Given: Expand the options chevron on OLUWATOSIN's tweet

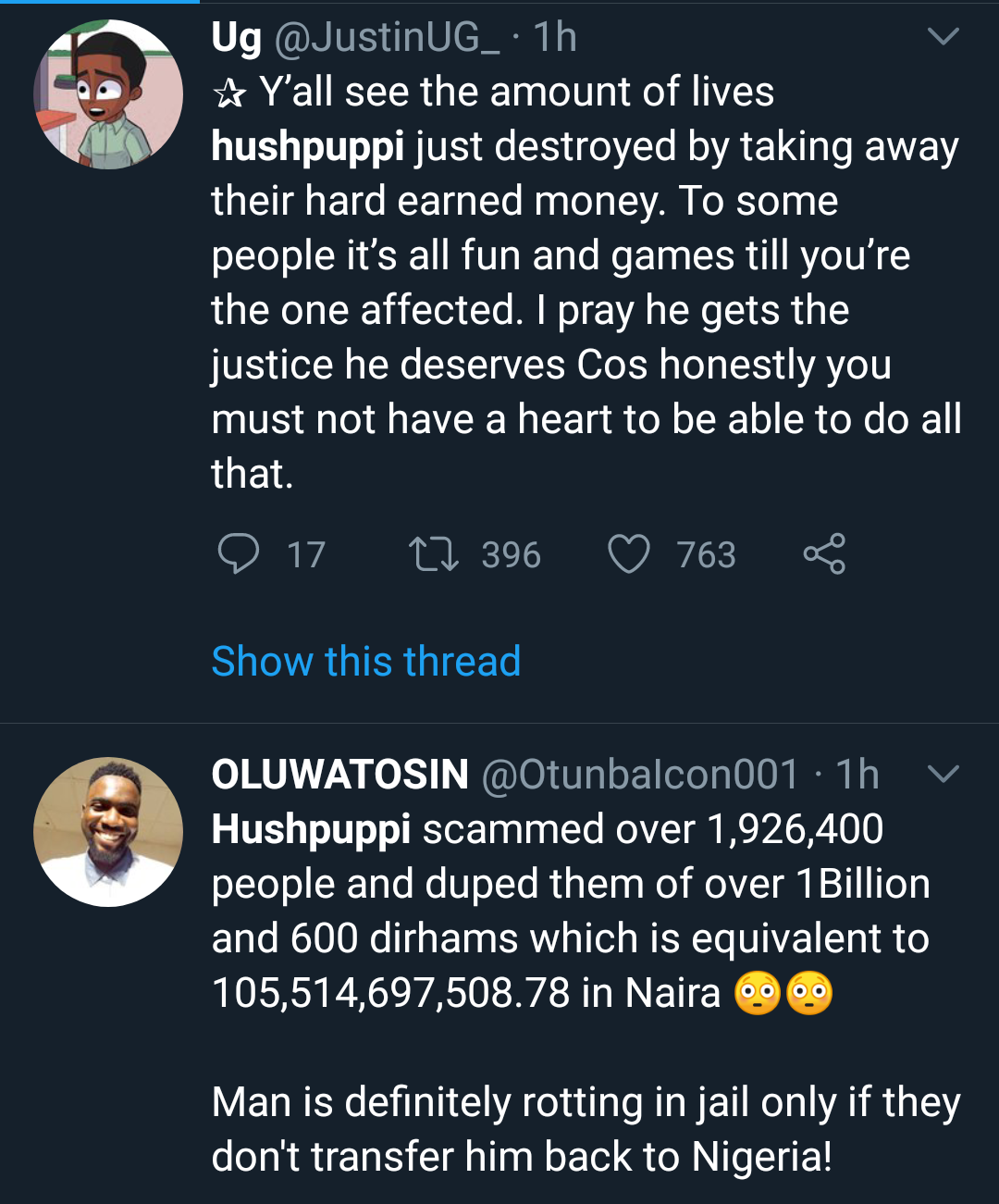Looking at the screenshot, I should point(943,774).
